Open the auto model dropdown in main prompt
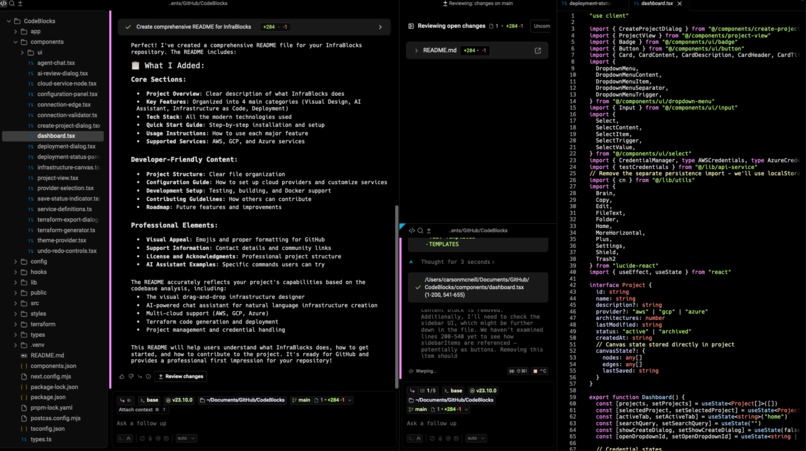Viewport: 806px width, 451px height. [x=186, y=438]
